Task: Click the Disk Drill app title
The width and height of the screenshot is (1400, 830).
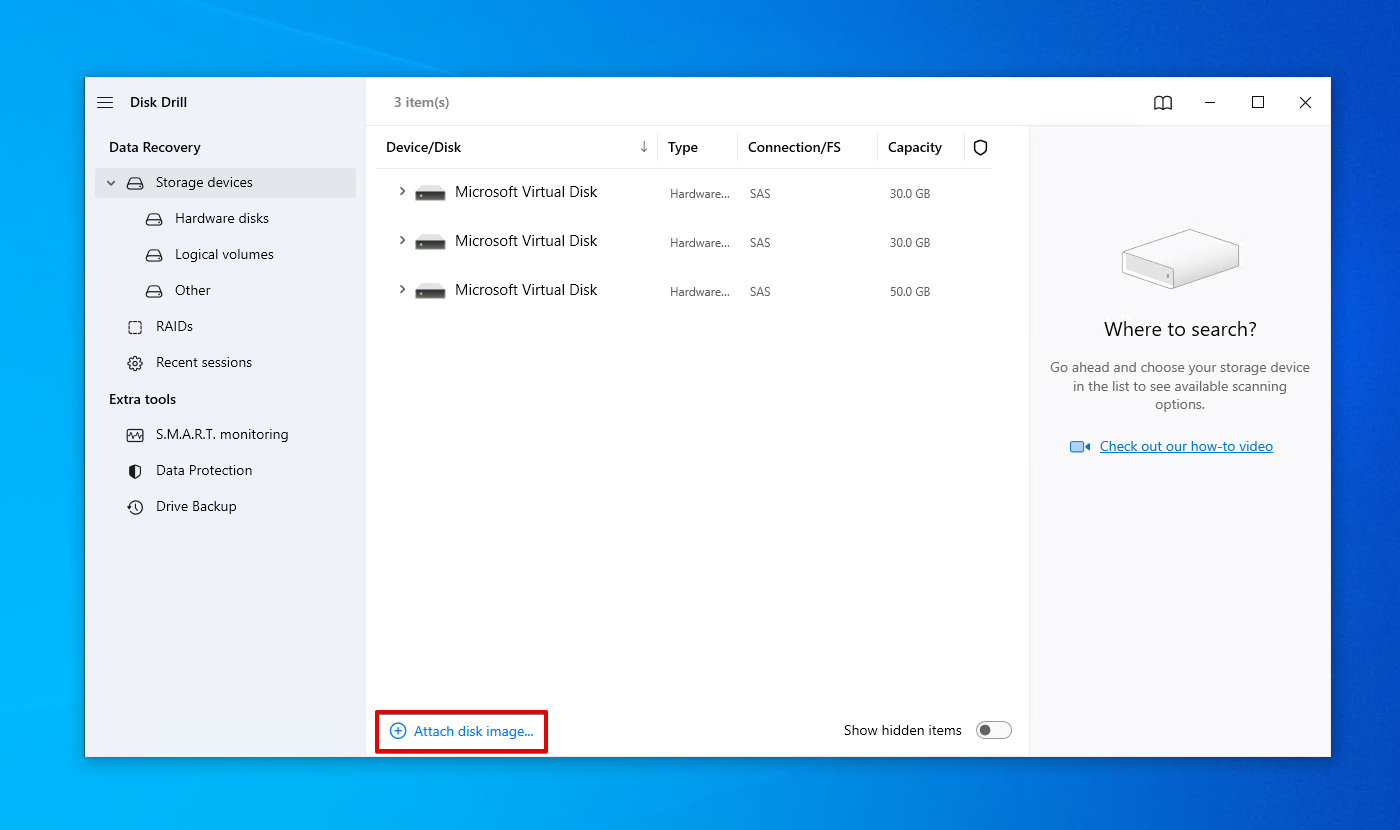Action: 159,102
